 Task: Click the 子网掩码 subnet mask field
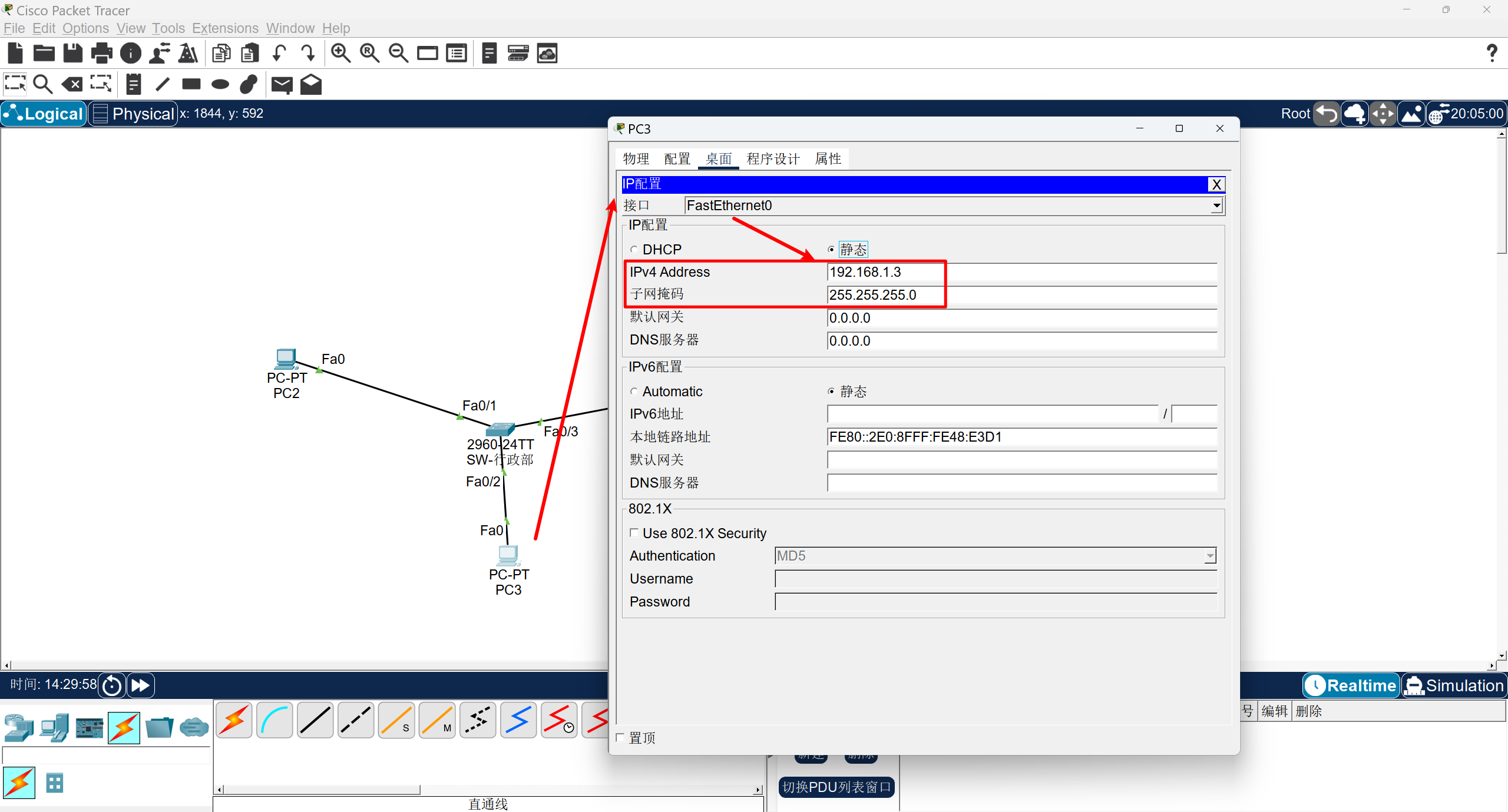pyautogui.click(x=1022, y=295)
